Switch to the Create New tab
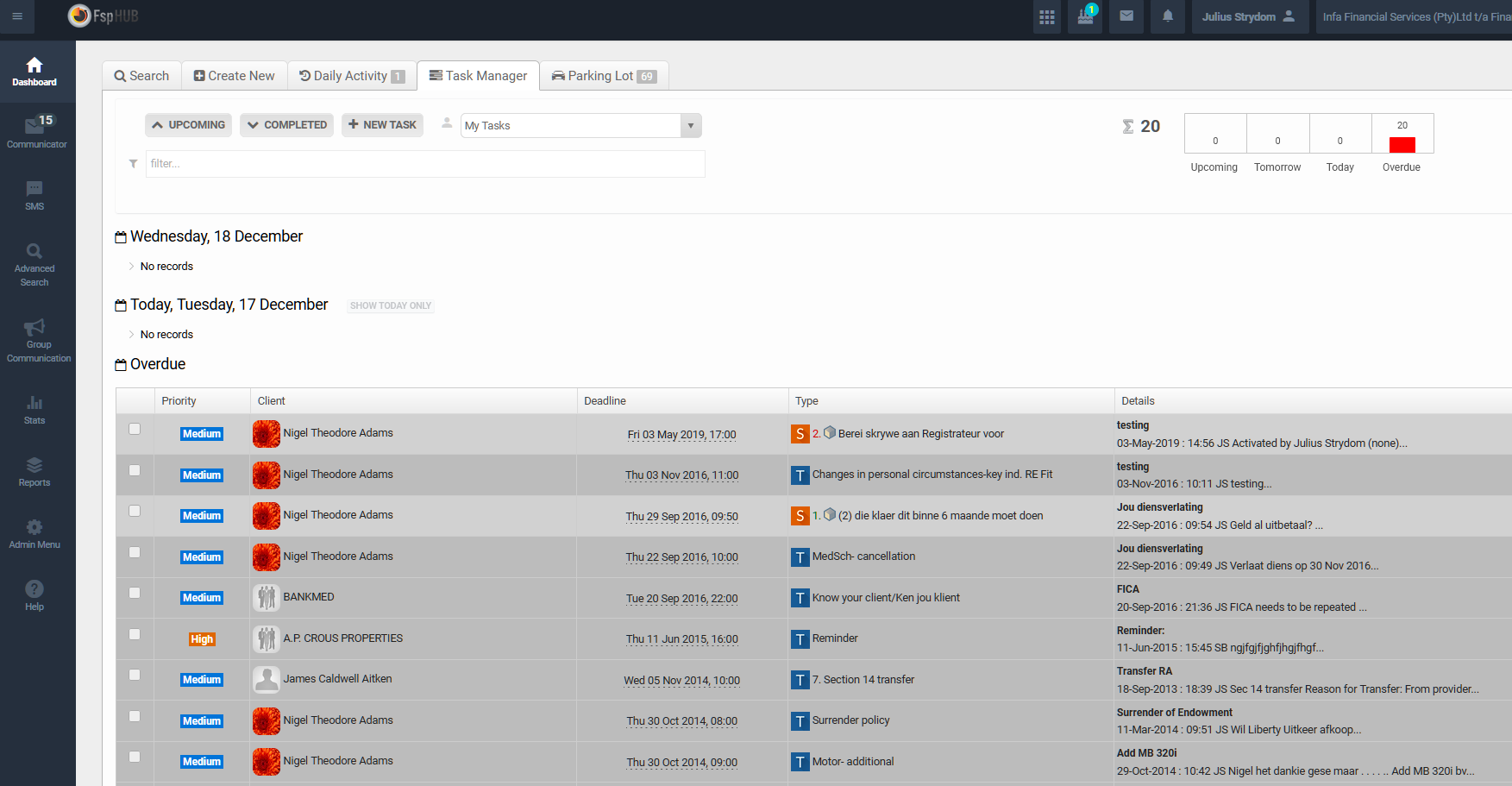1512x786 pixels. click(x=234, y=76)
